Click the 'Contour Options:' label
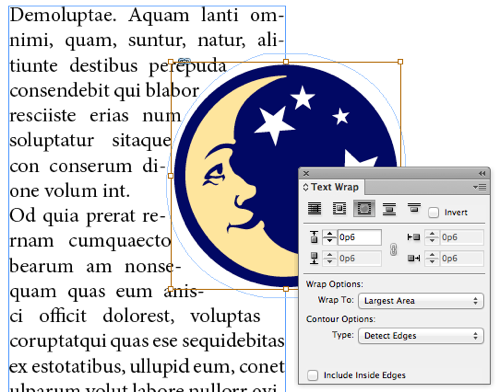The image size is (500, 392). pos(341,319)
